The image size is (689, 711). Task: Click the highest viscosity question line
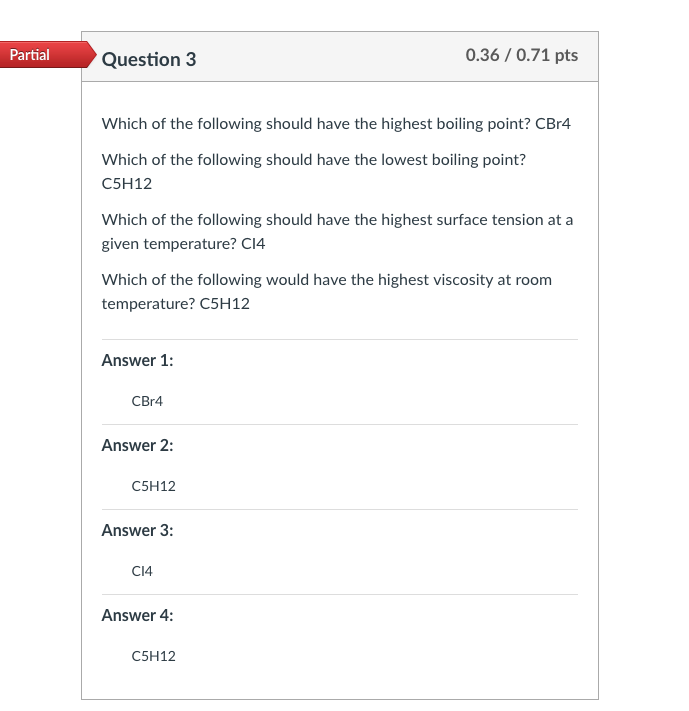pyautogui.click(x=327, y=291)
